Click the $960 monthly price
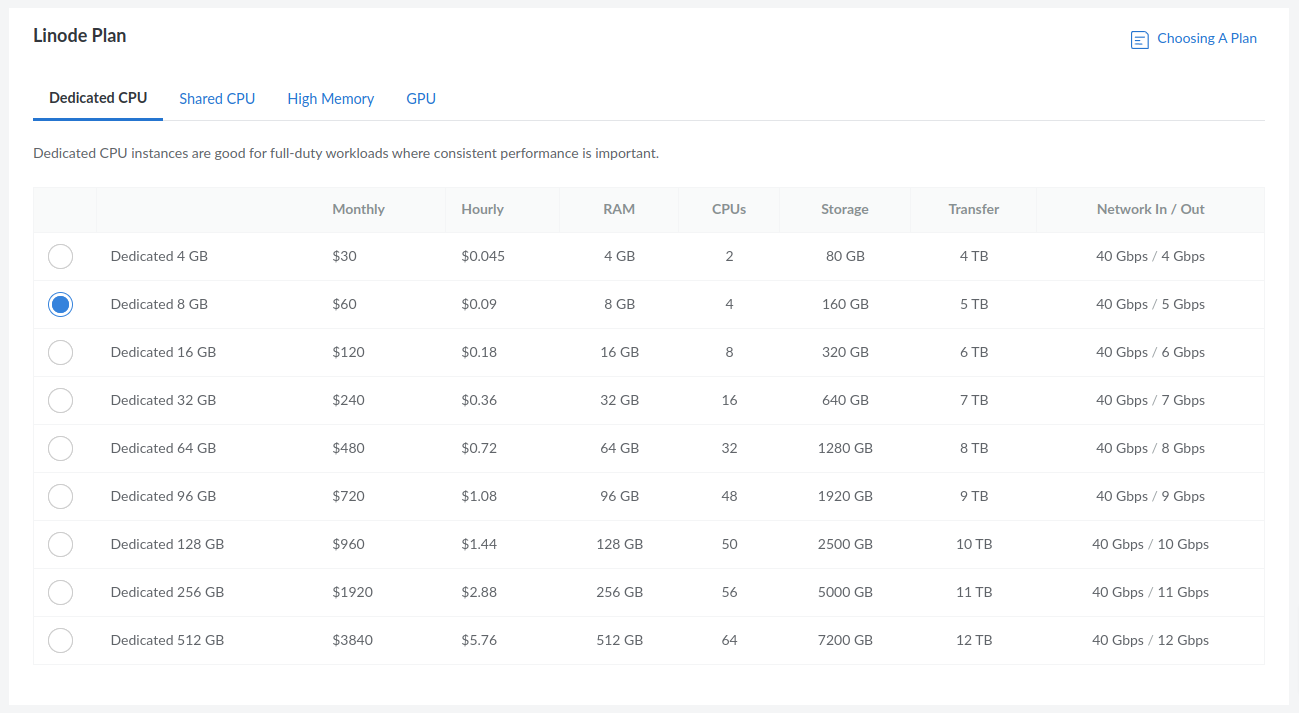The height and width of the screenshot is (713, 1299). [348, 544]
